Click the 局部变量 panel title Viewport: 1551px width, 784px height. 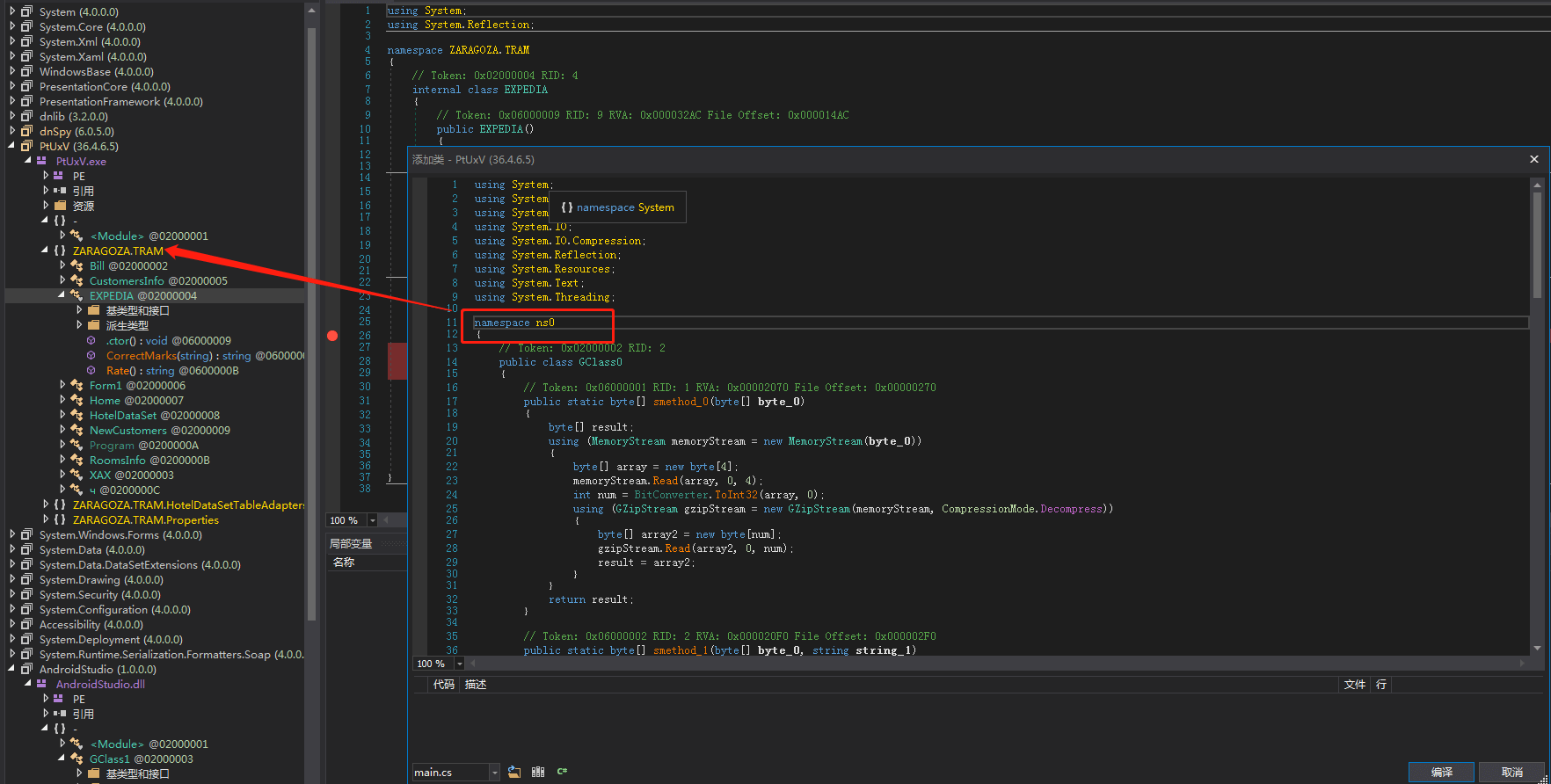click(x=351, y=543)
